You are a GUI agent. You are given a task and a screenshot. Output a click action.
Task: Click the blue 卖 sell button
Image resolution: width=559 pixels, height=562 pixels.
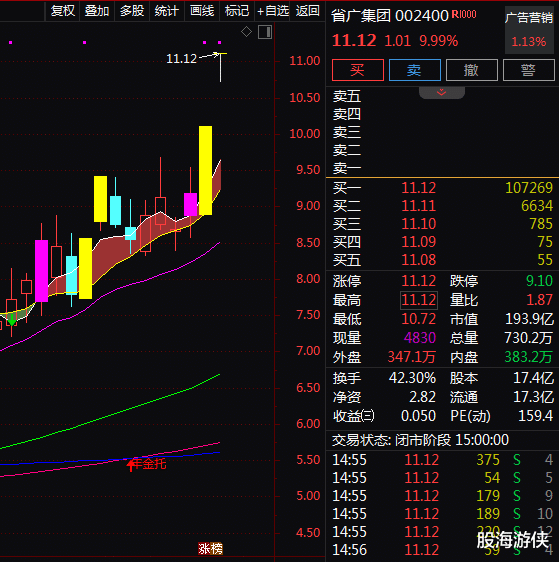click(x=415, y=70)
